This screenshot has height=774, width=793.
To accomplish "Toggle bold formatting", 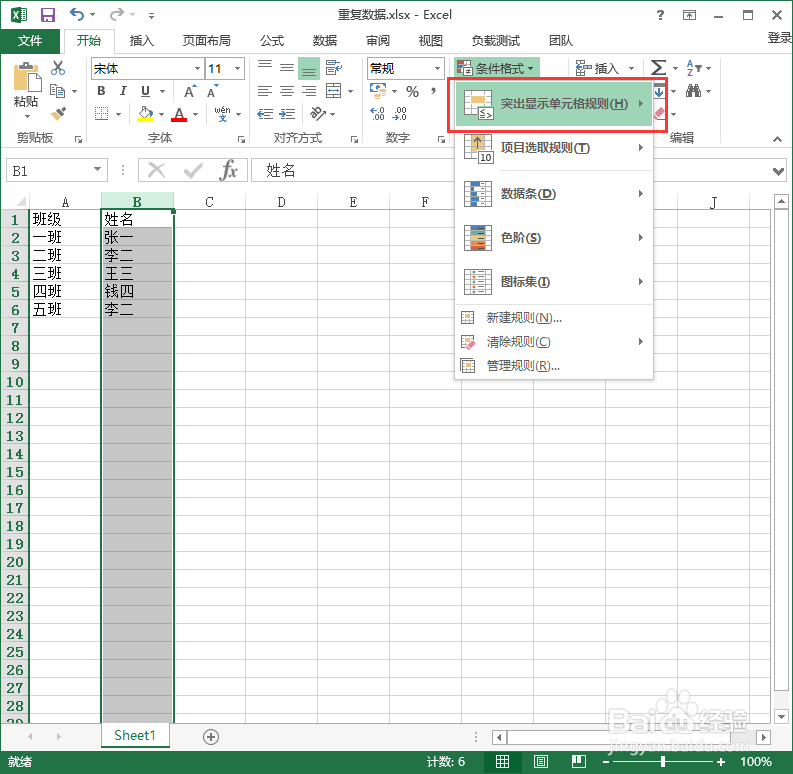I will [x=101, y=91].
